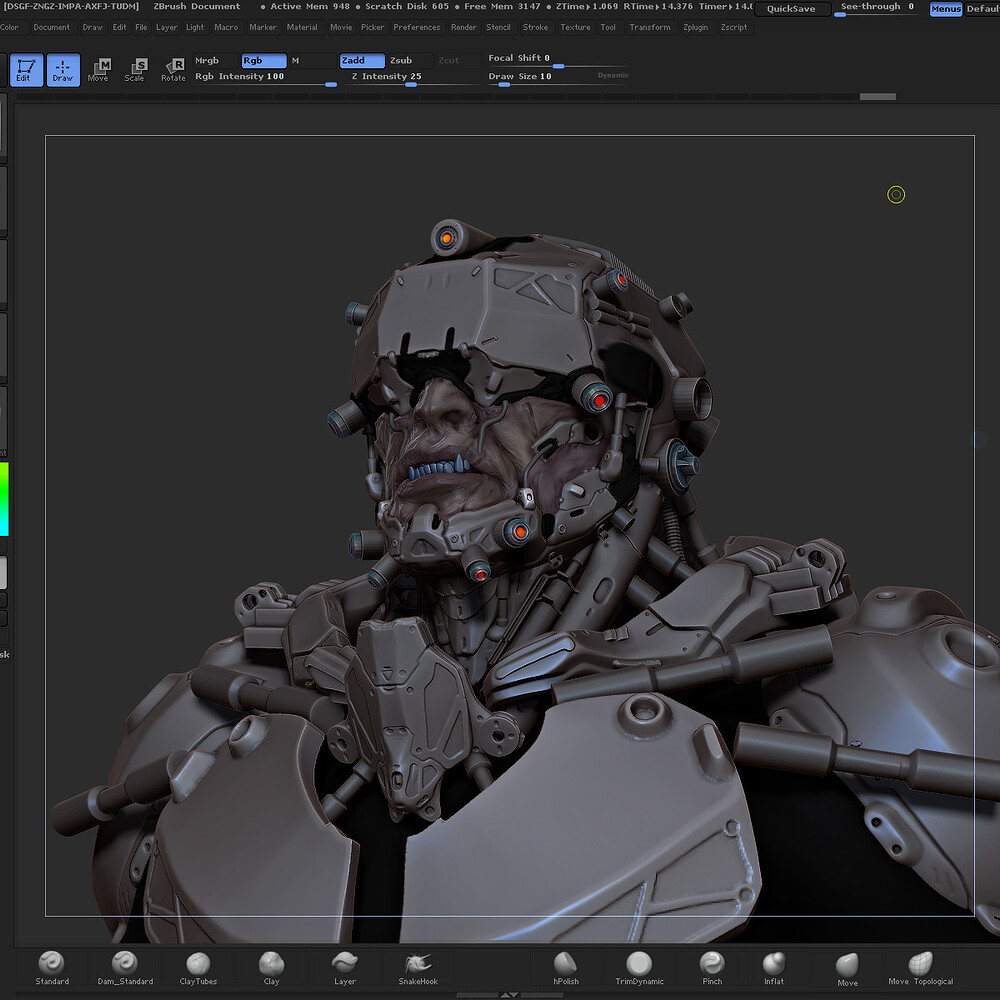Image resolution: width=1000 pixels, height=1000 pixels.
Task: Choose the Inflat brush
Action: [774, 968]
